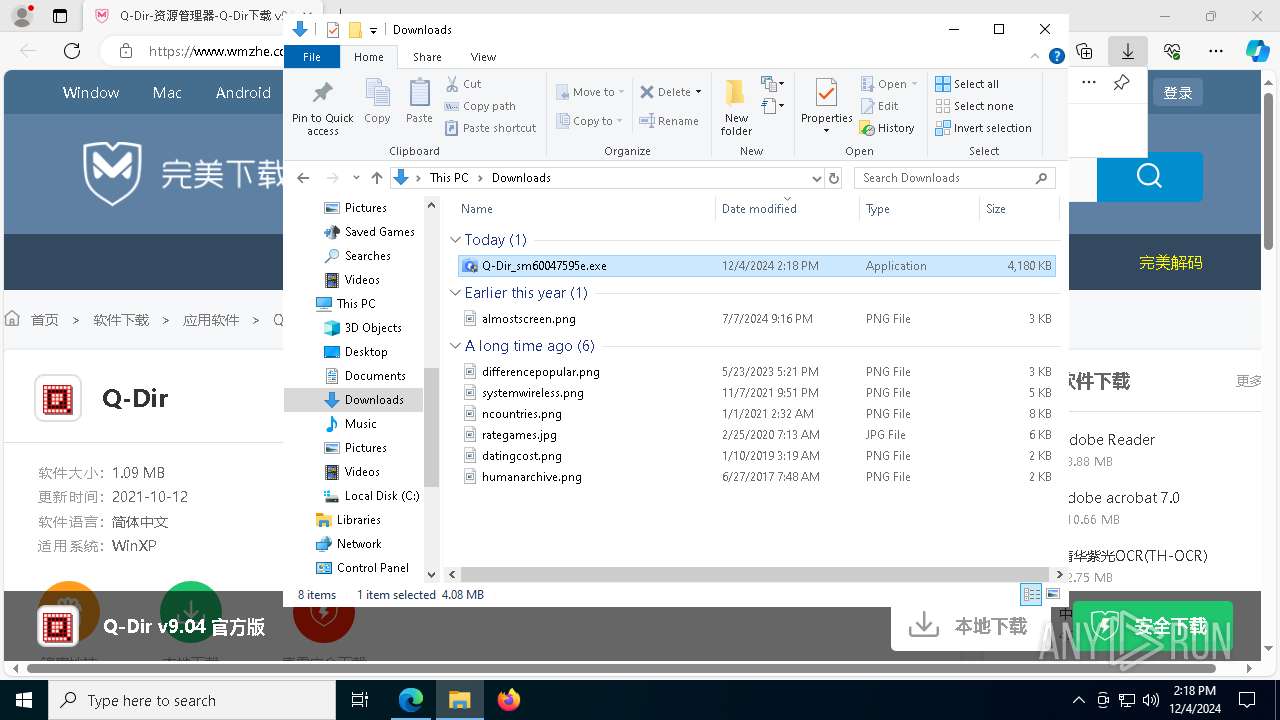
Task: Click Select all
Action: click(x=967, y=84)
